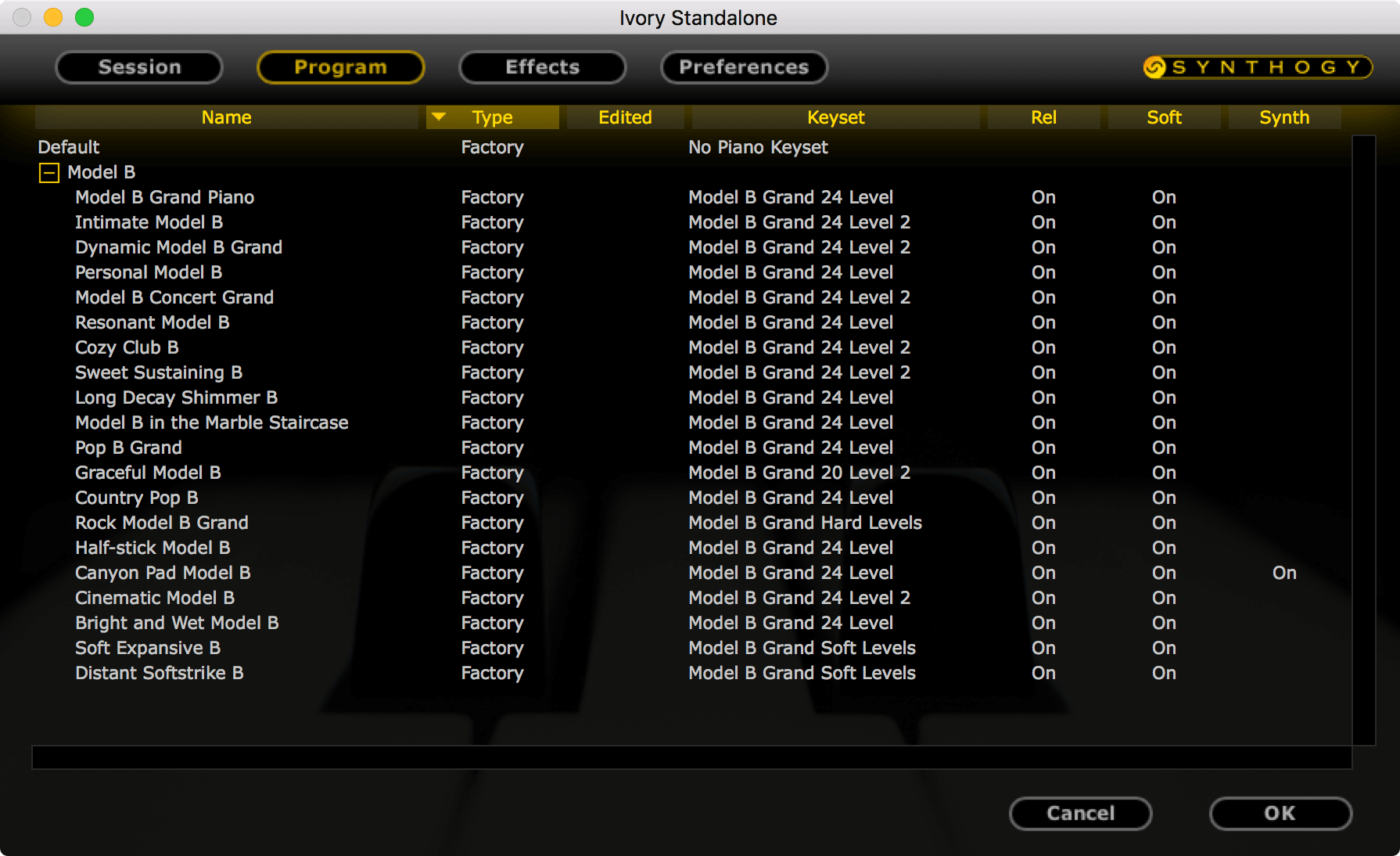Select the Program tab
The image size is (1400, 856).
pos(340,67)
